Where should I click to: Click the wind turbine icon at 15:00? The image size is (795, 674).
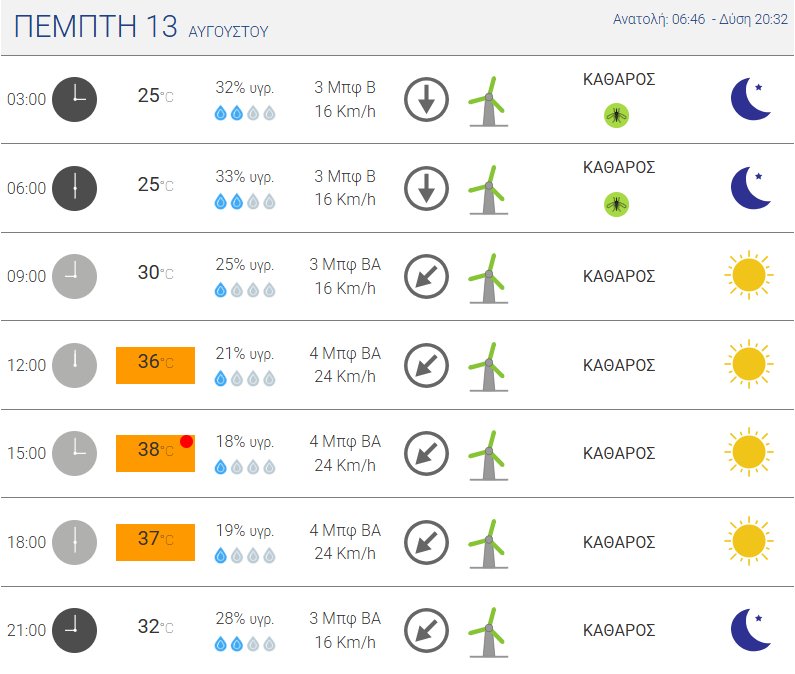pyautogui.click(x=488, y=455)
